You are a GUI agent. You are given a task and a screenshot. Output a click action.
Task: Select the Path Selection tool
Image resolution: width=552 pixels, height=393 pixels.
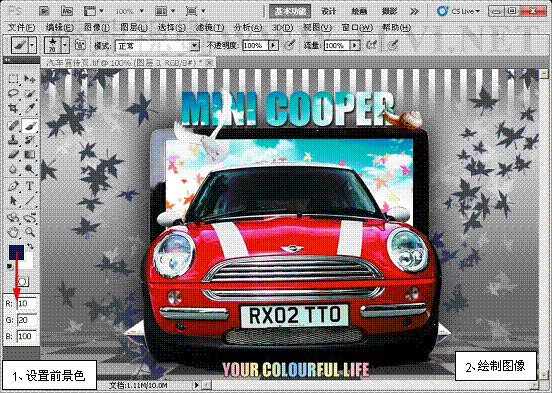pos(13,201)
